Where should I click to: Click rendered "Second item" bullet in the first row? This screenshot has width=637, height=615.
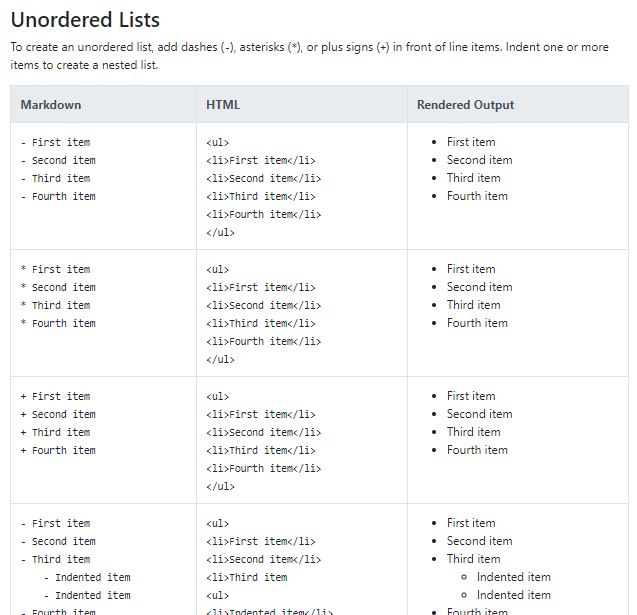coord(479,160)
